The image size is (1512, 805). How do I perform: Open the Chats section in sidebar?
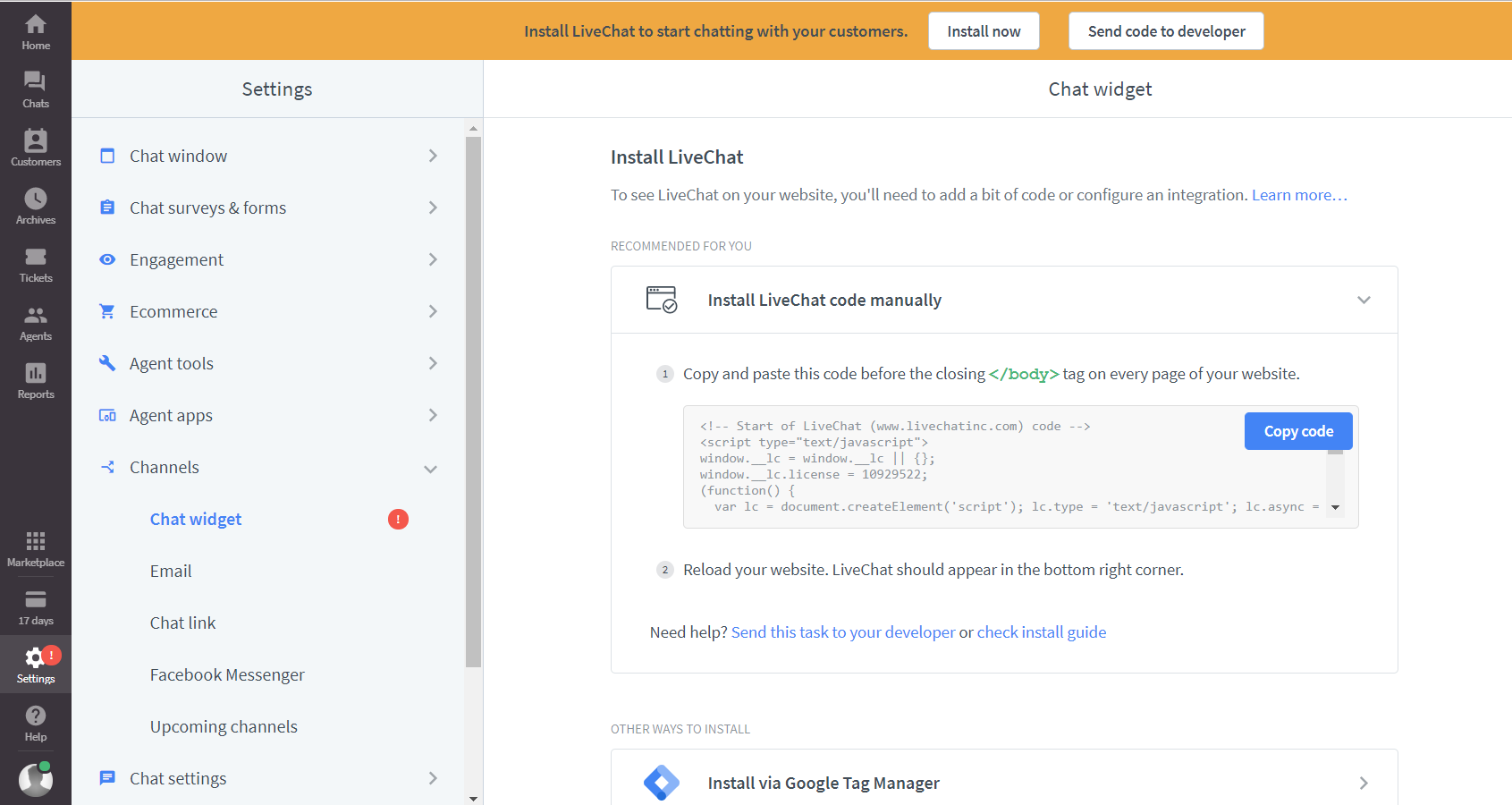[x=35, y=89]
